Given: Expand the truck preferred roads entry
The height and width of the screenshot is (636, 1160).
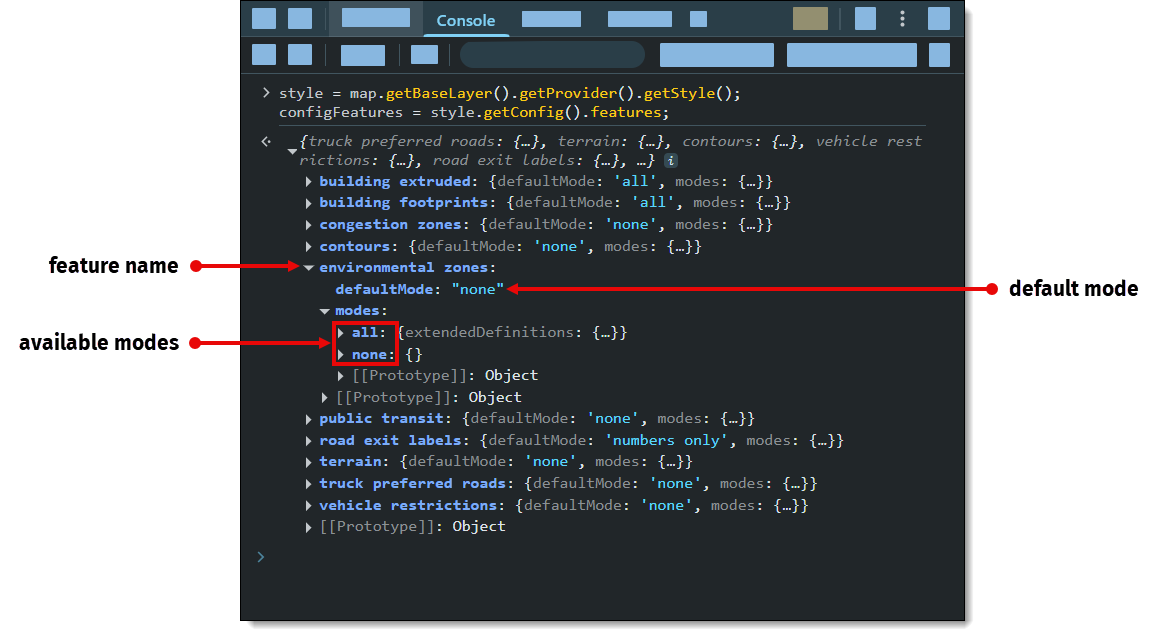Looking at the screenshot, I should (x=308, y=484).
